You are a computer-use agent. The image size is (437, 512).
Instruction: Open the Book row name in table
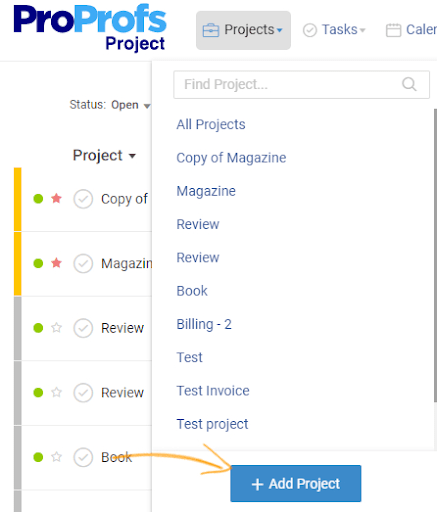click(x=117, y=457)
